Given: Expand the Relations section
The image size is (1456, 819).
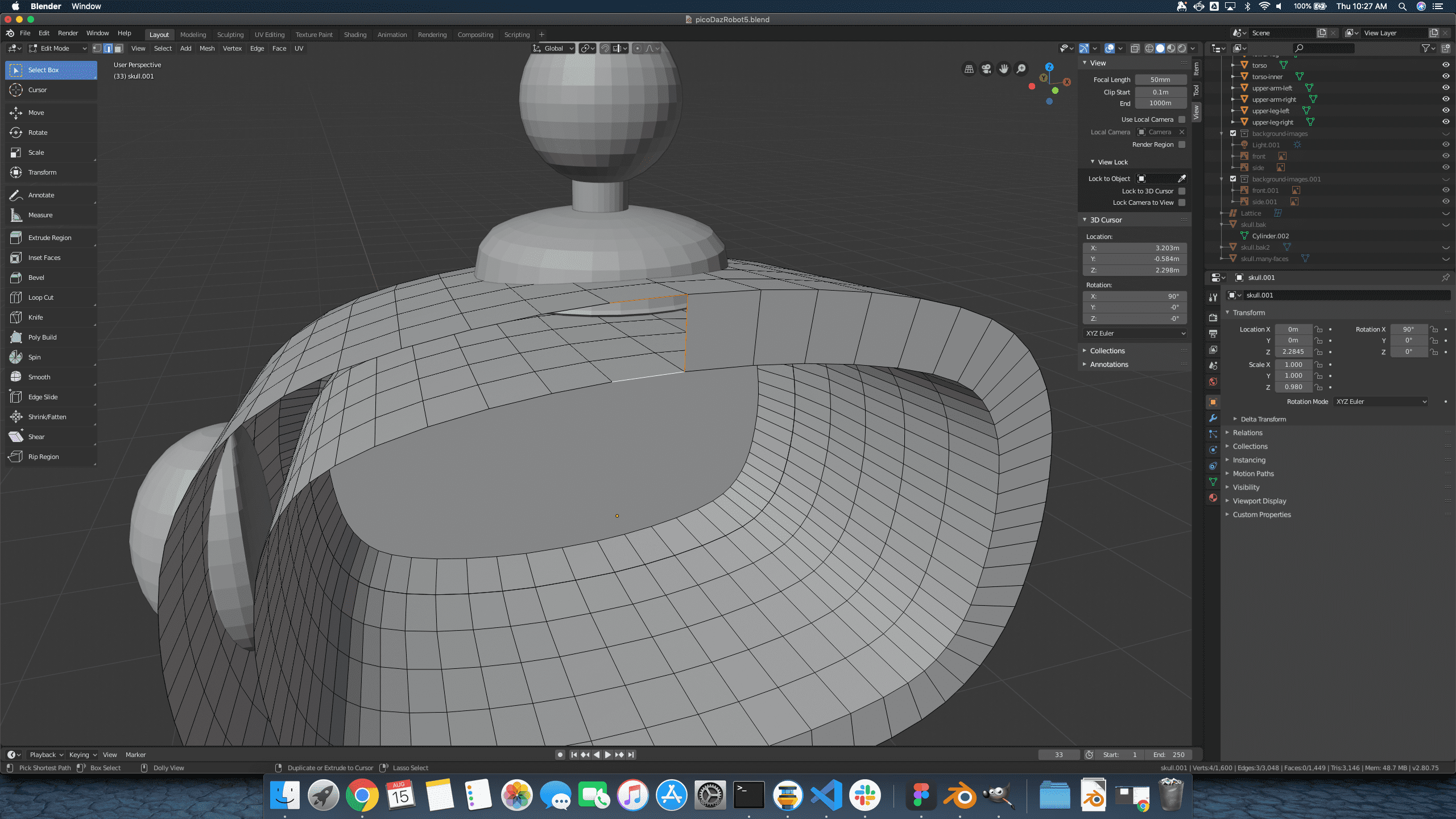Looking at the screenshot, I should (x=1247, y=433).
